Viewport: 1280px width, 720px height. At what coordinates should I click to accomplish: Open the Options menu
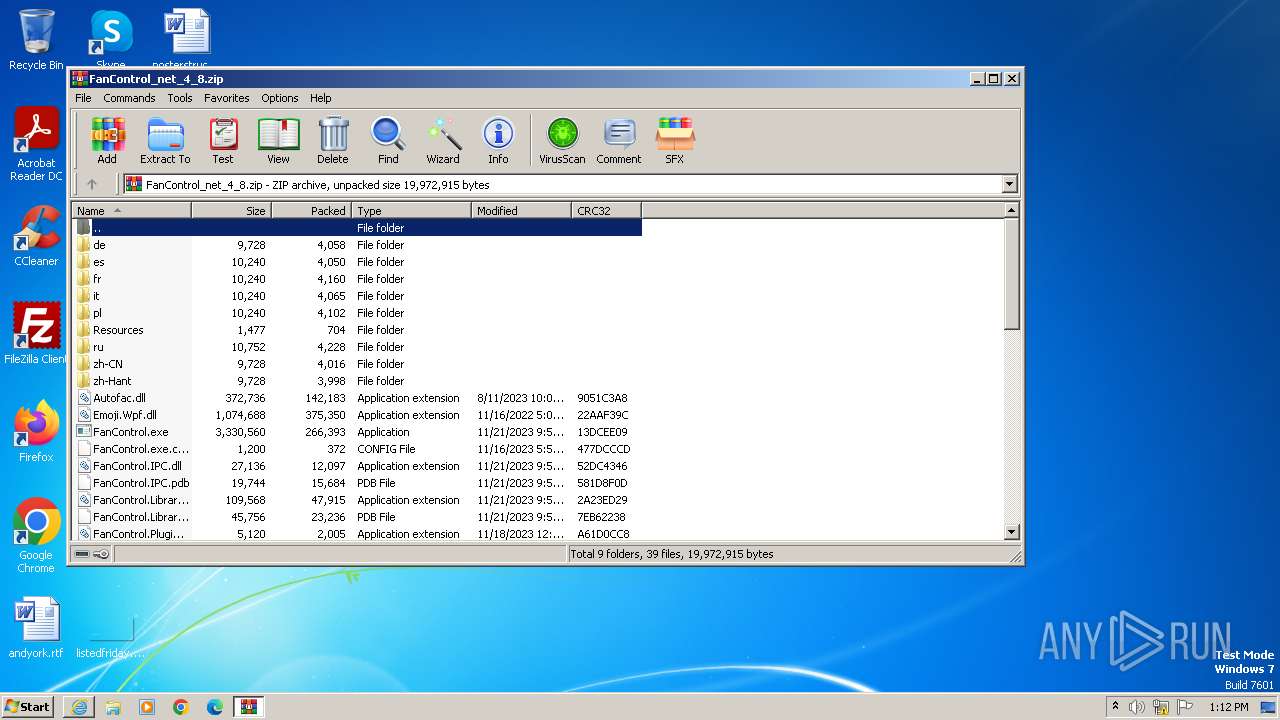tap(280, 98)
